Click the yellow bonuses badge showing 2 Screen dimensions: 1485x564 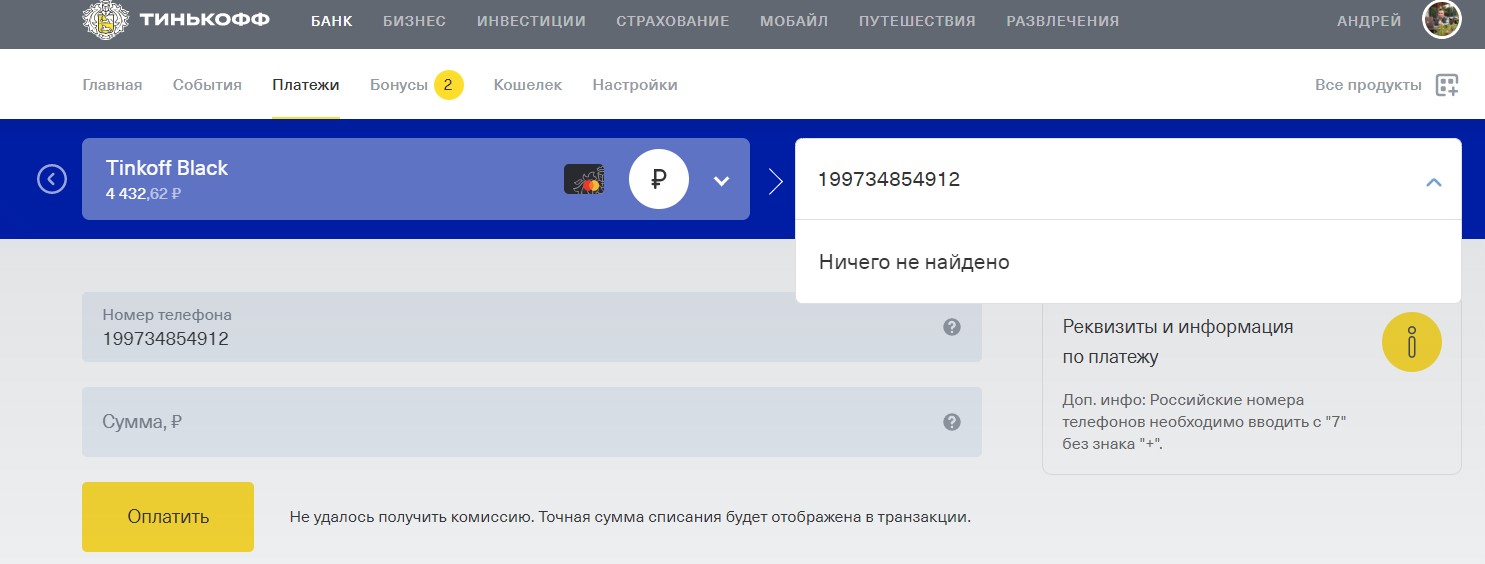tap(448, 85)
